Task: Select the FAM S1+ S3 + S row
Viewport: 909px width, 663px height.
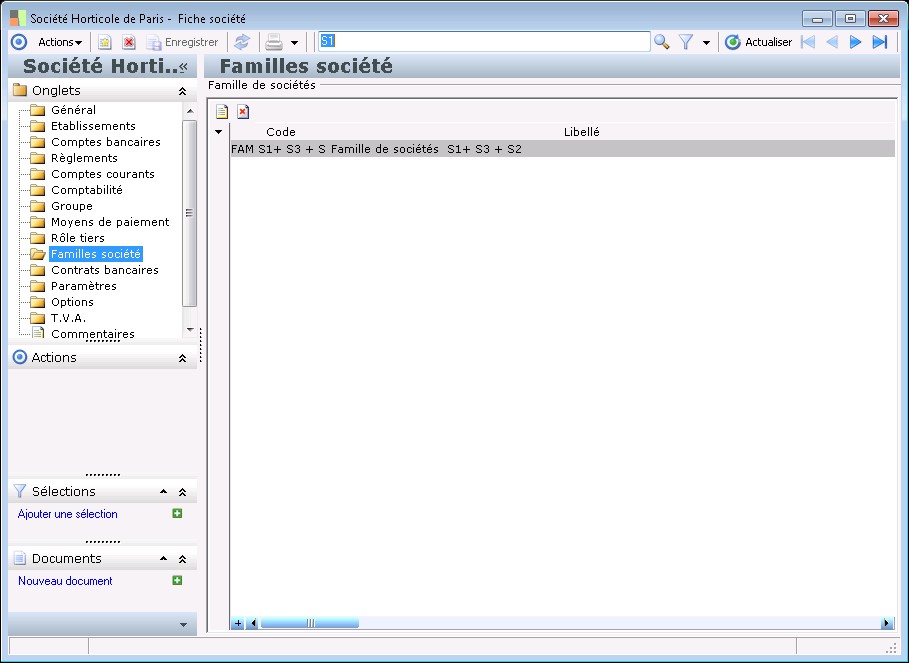Action: (562, 149)
